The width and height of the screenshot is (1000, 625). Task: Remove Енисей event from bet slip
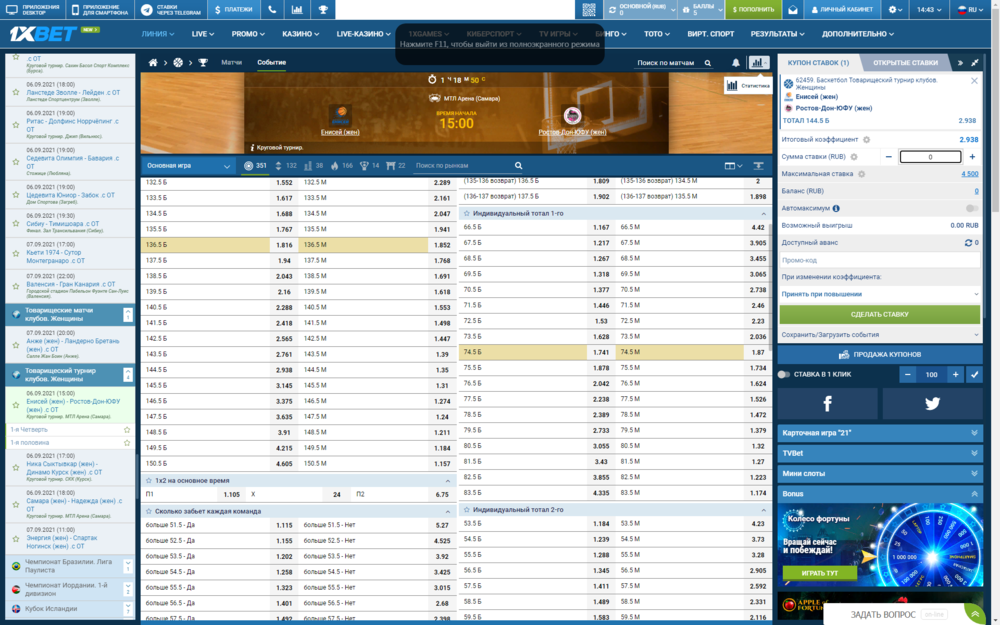tap(974, 81)
